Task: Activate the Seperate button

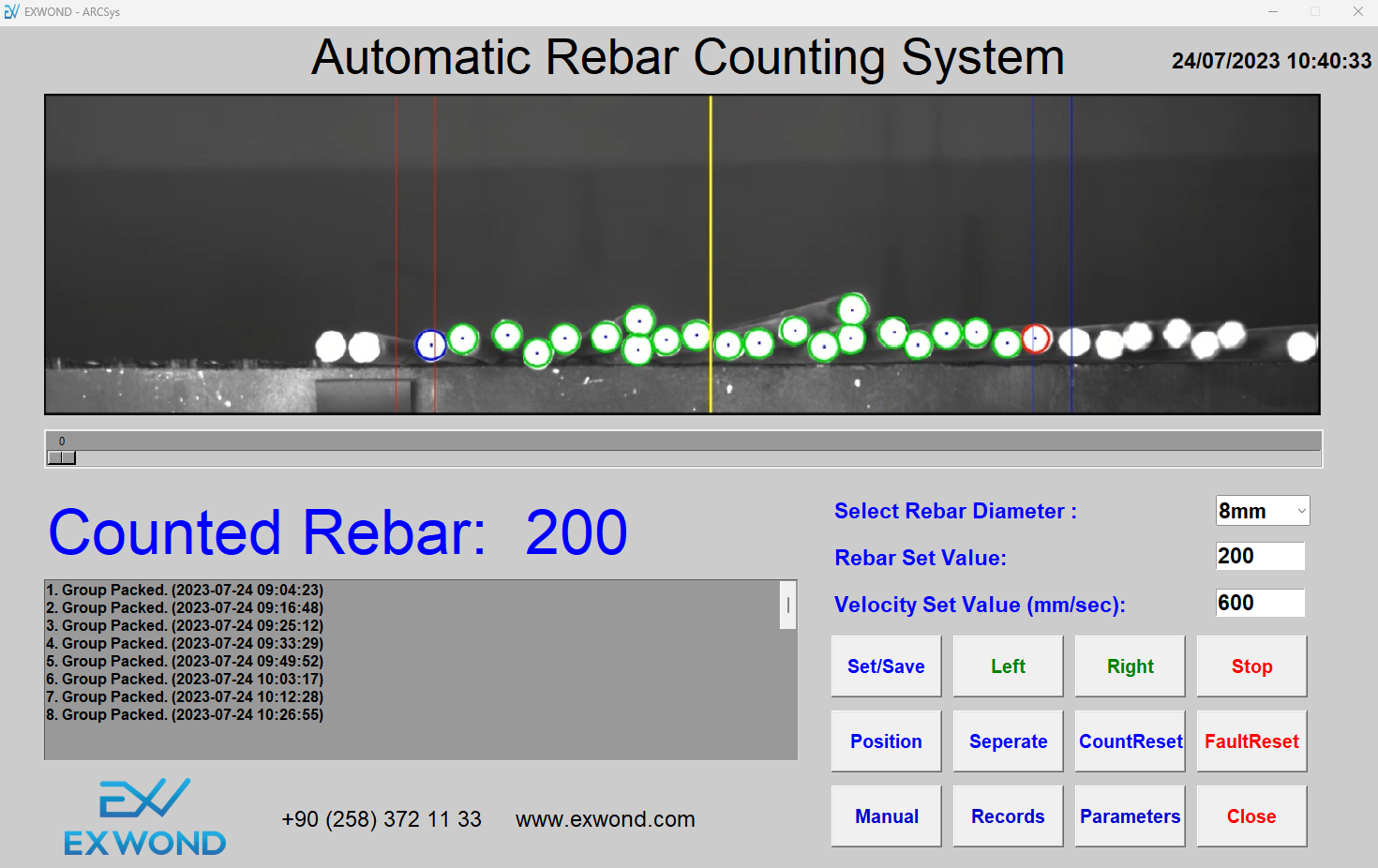Action: click(1008, 741)
